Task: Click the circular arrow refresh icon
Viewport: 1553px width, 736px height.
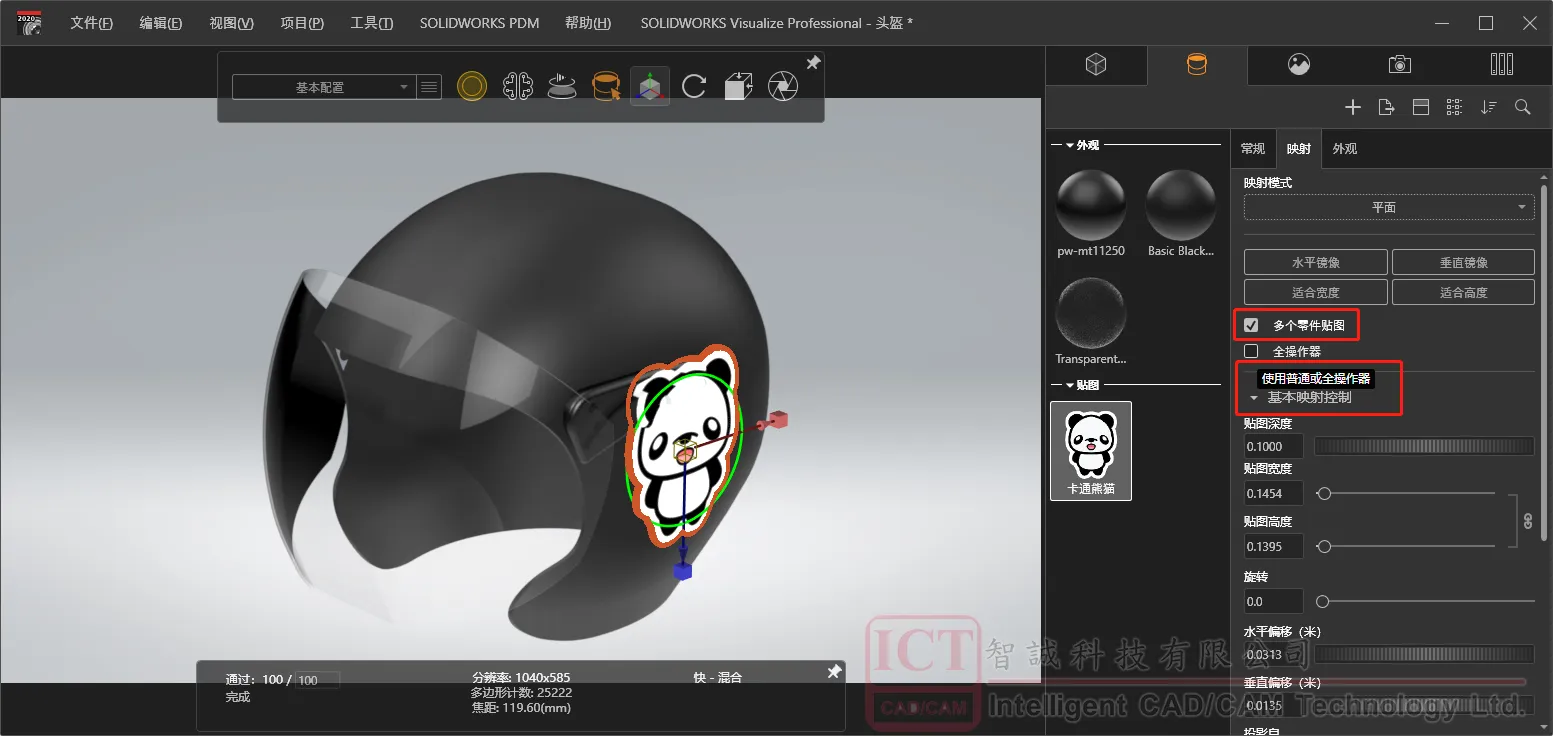Action: click(694, 87)
